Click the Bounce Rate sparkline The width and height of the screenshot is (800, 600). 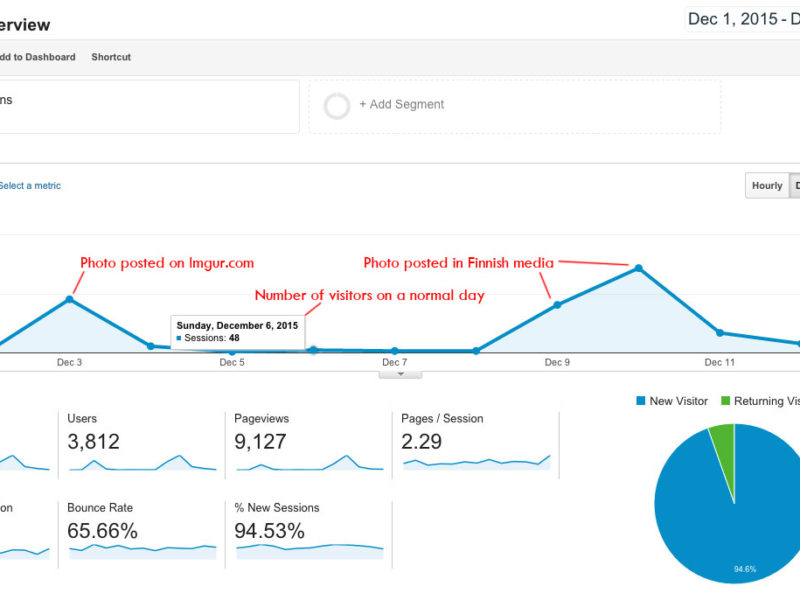pyautogui.click(x=142, y=552)
